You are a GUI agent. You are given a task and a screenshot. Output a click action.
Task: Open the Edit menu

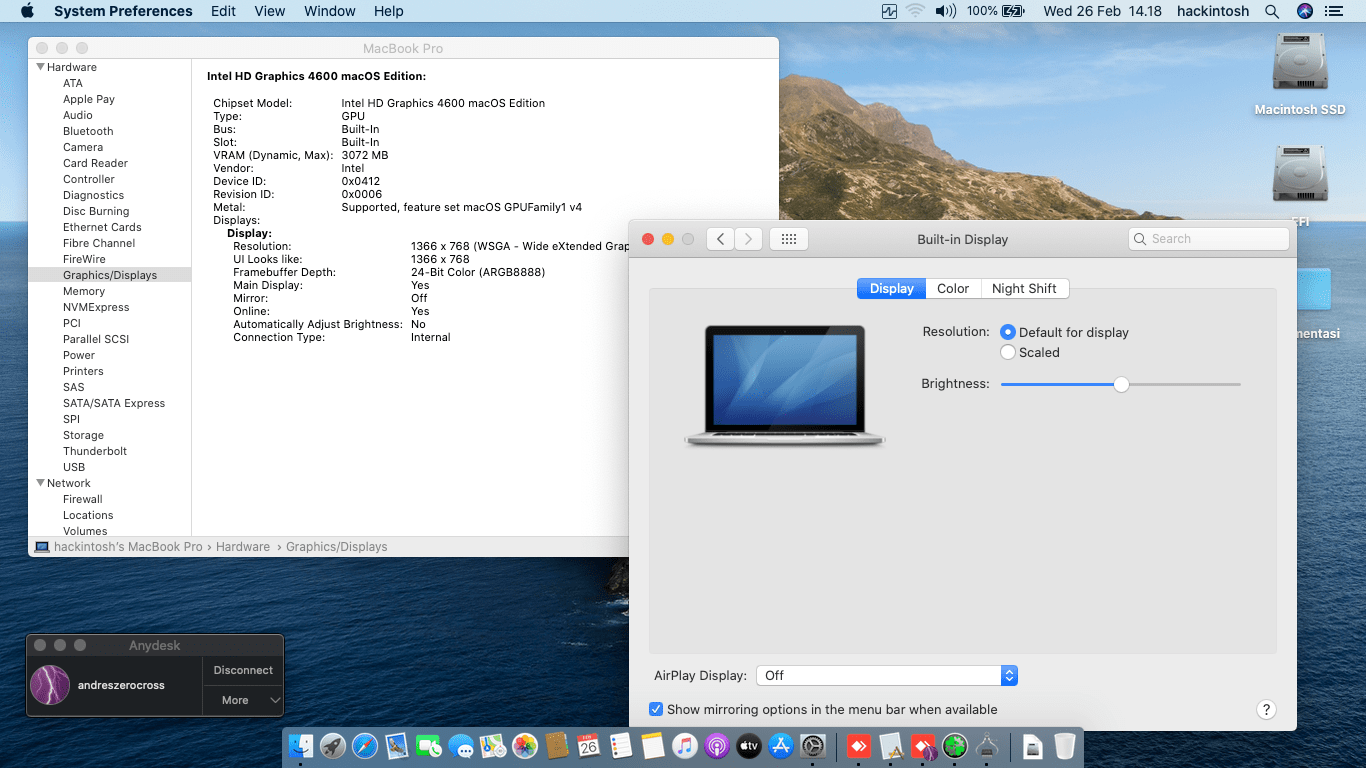[223, 11]
